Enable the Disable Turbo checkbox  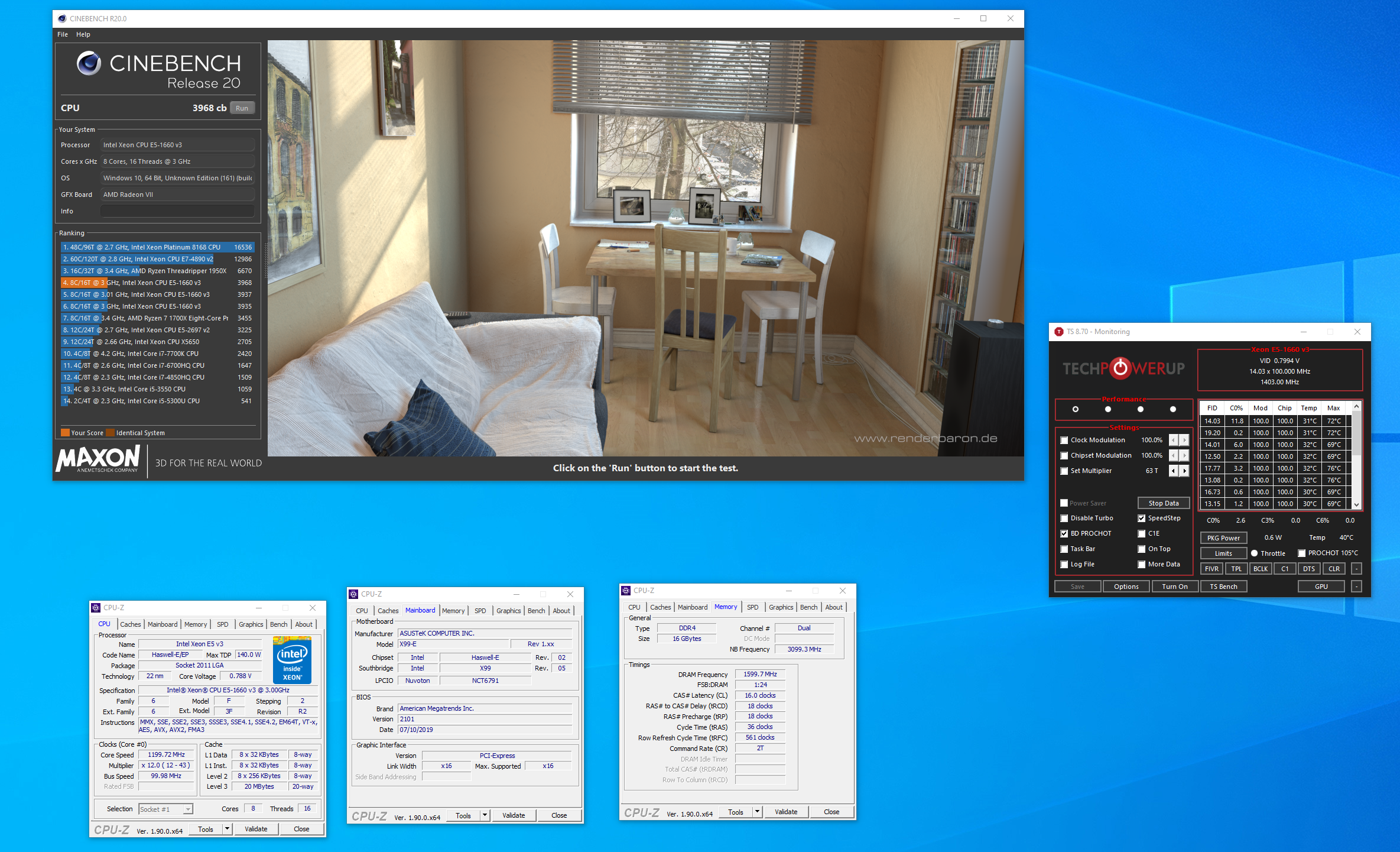pyautogui.click(x=1064, y=519)
